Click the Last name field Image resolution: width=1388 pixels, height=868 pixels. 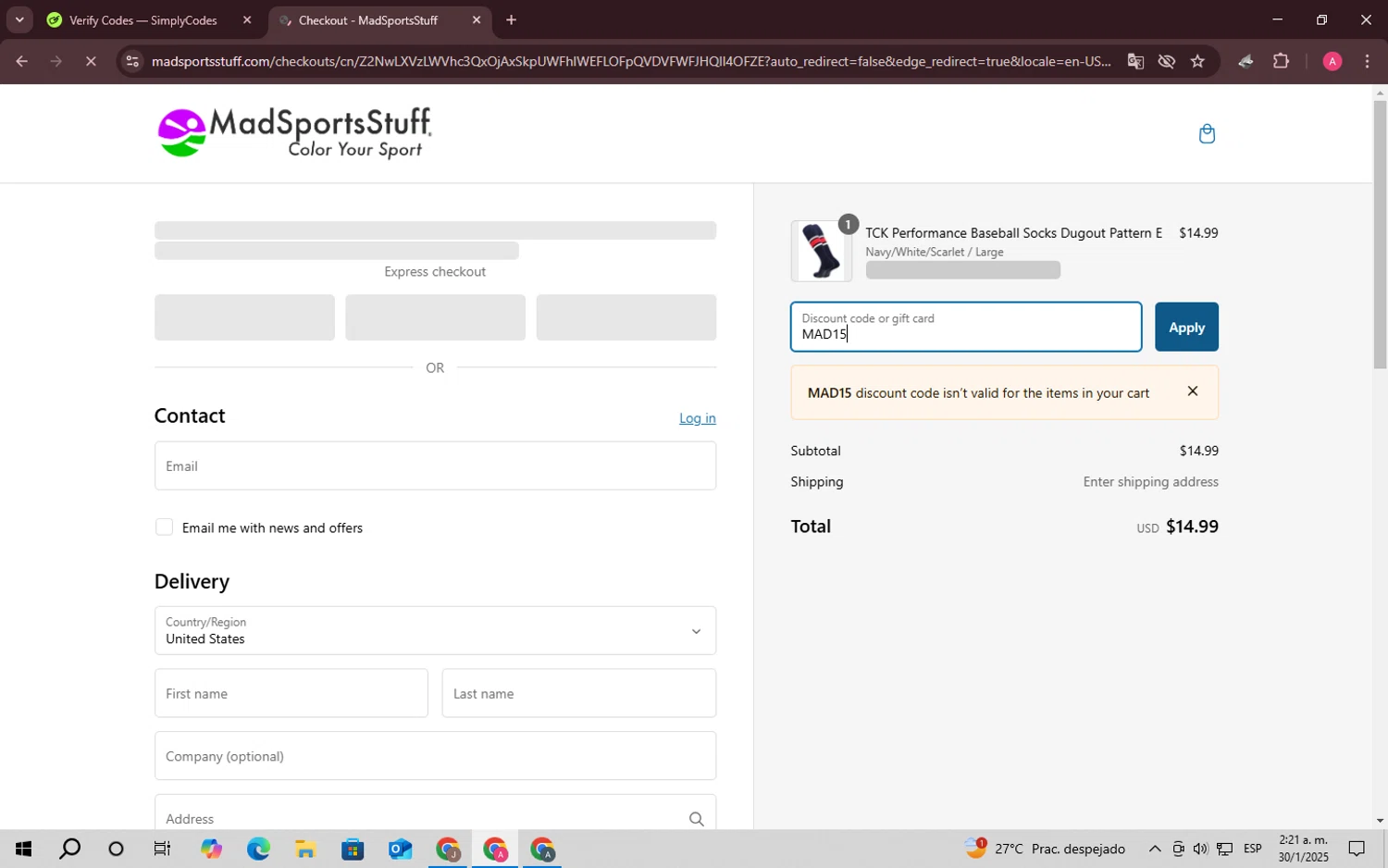579,693
